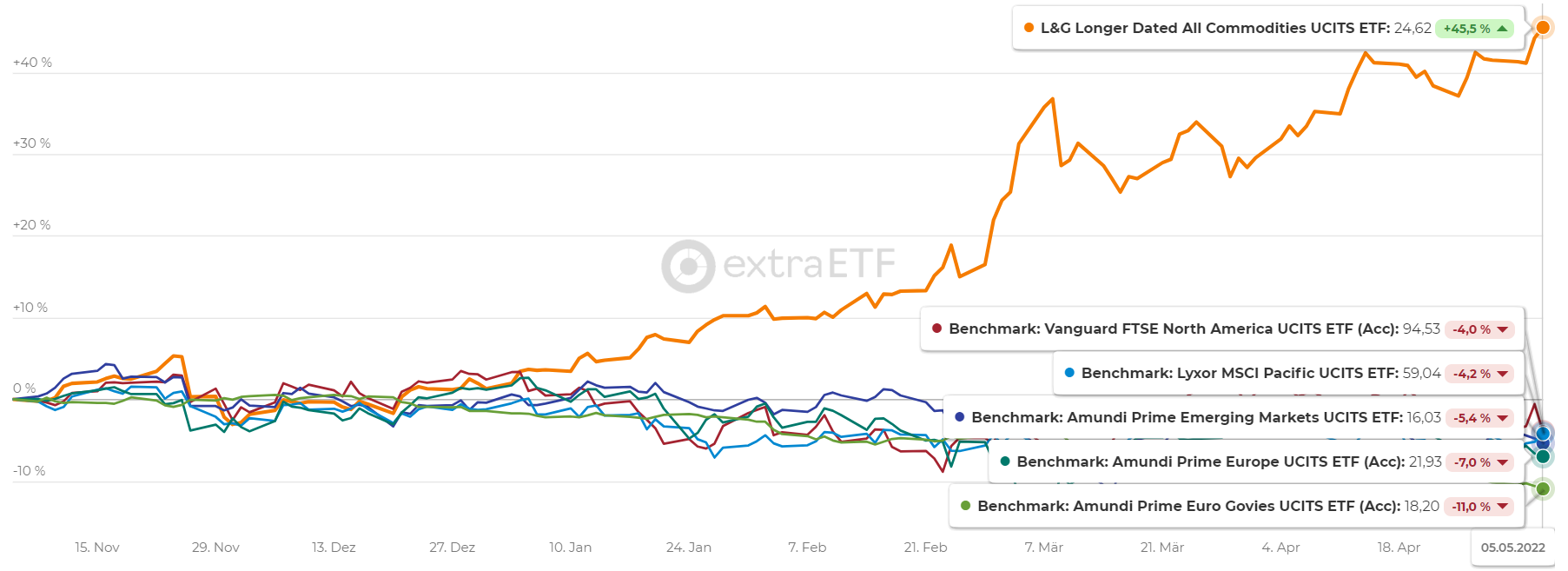Click the light blue dot beside Lyxor MSCI Pacific
The height and width of the screenshot is (571, 1568).
coord(1069,373)
